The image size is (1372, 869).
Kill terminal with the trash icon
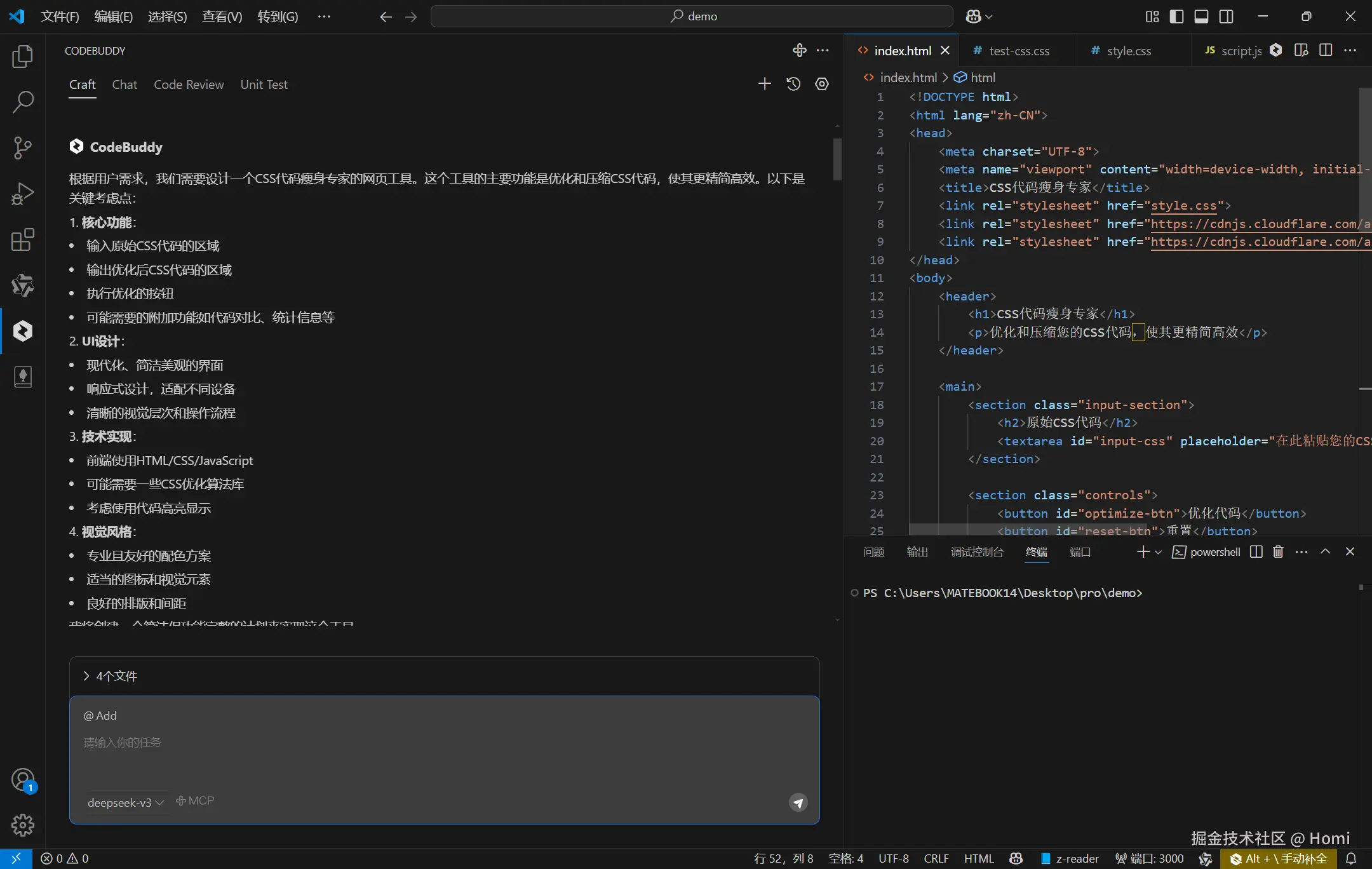tap(1278, 551)
